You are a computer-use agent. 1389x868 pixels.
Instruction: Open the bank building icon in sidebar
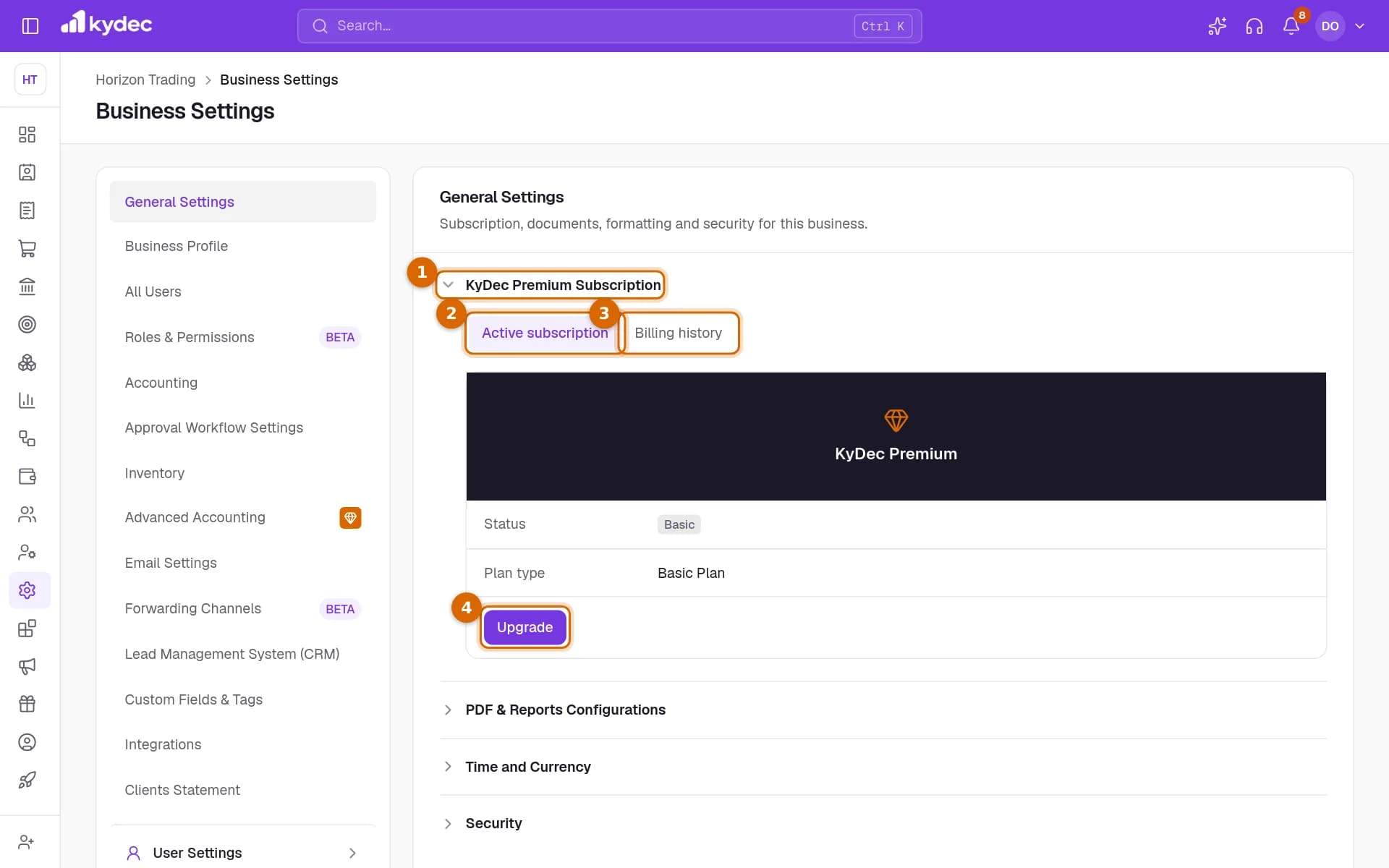pyautogui.click(x=27, y=286)
